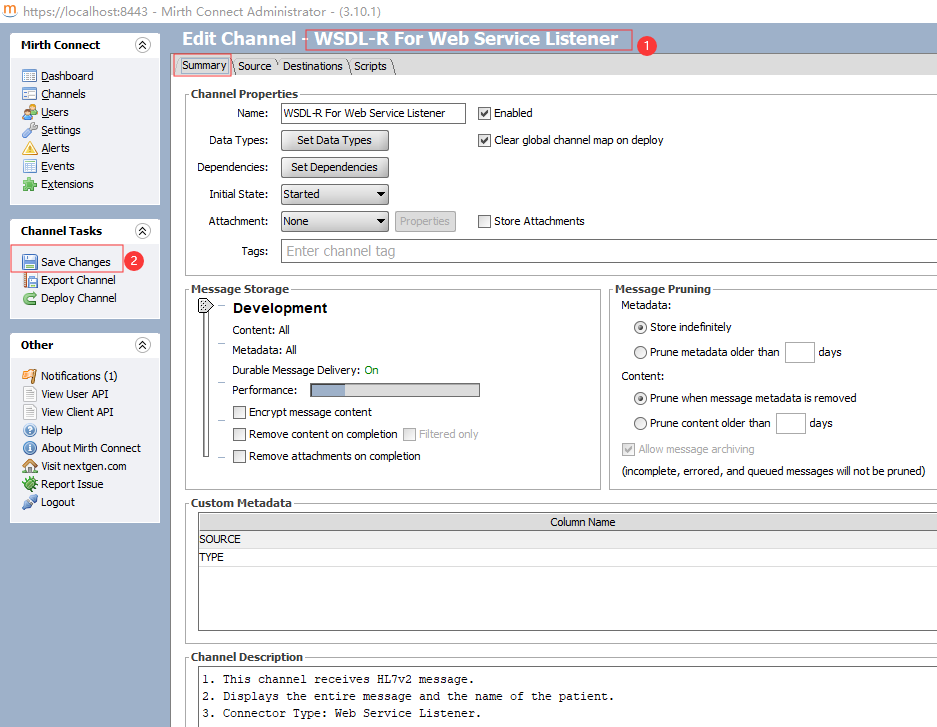Click the channel Name input field
The image size is (937, 727).
click(373, 114)
